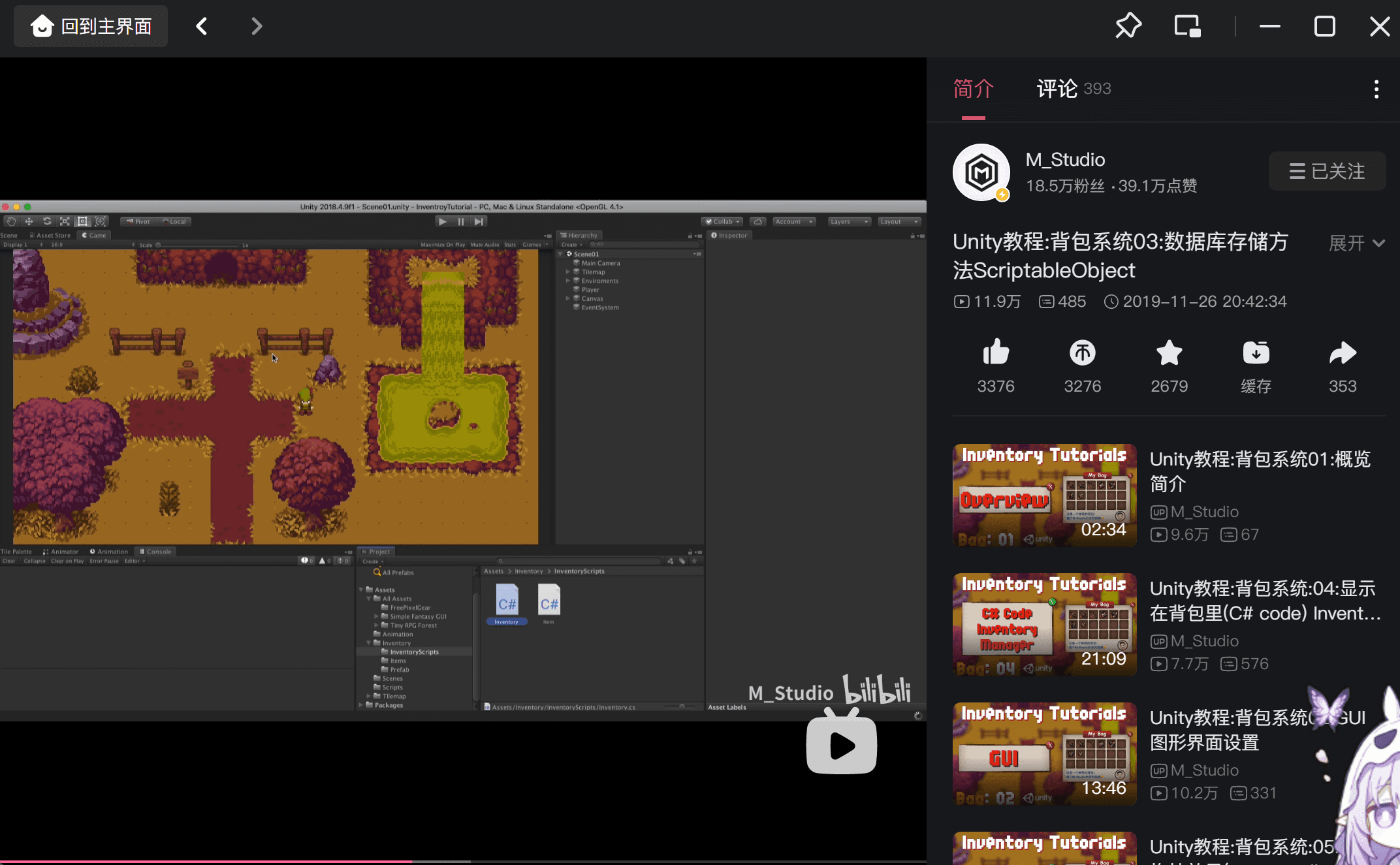Click the Item C# script file in the video
The image size is (1400, 865).
click(x=549, y=604)
